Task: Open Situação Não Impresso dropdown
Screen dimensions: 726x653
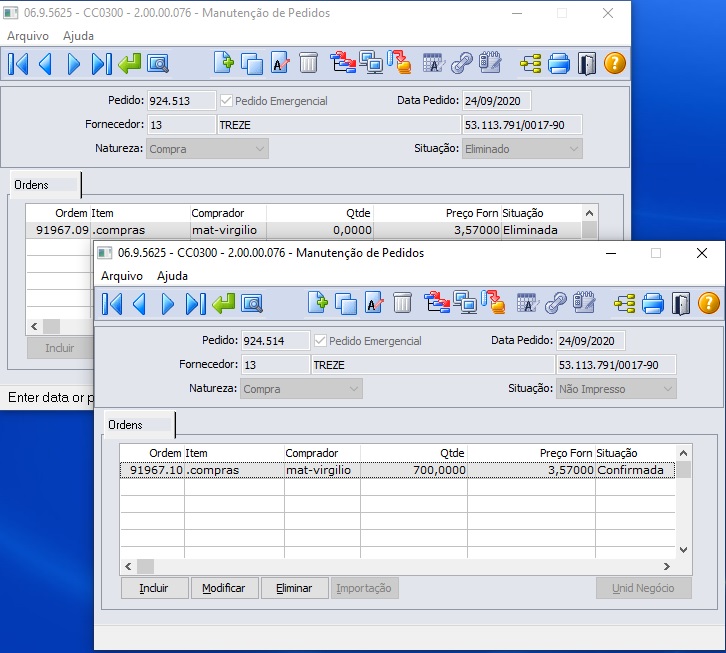Action: [616, 389]
